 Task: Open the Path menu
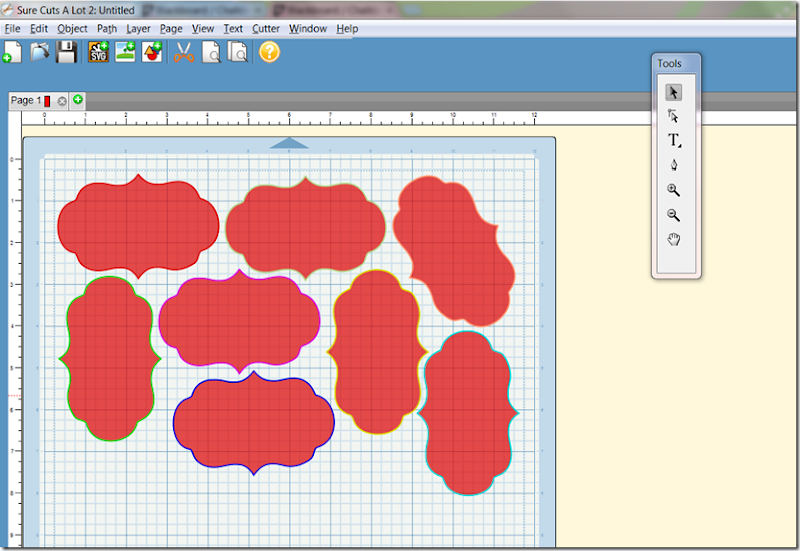(107, 29)
